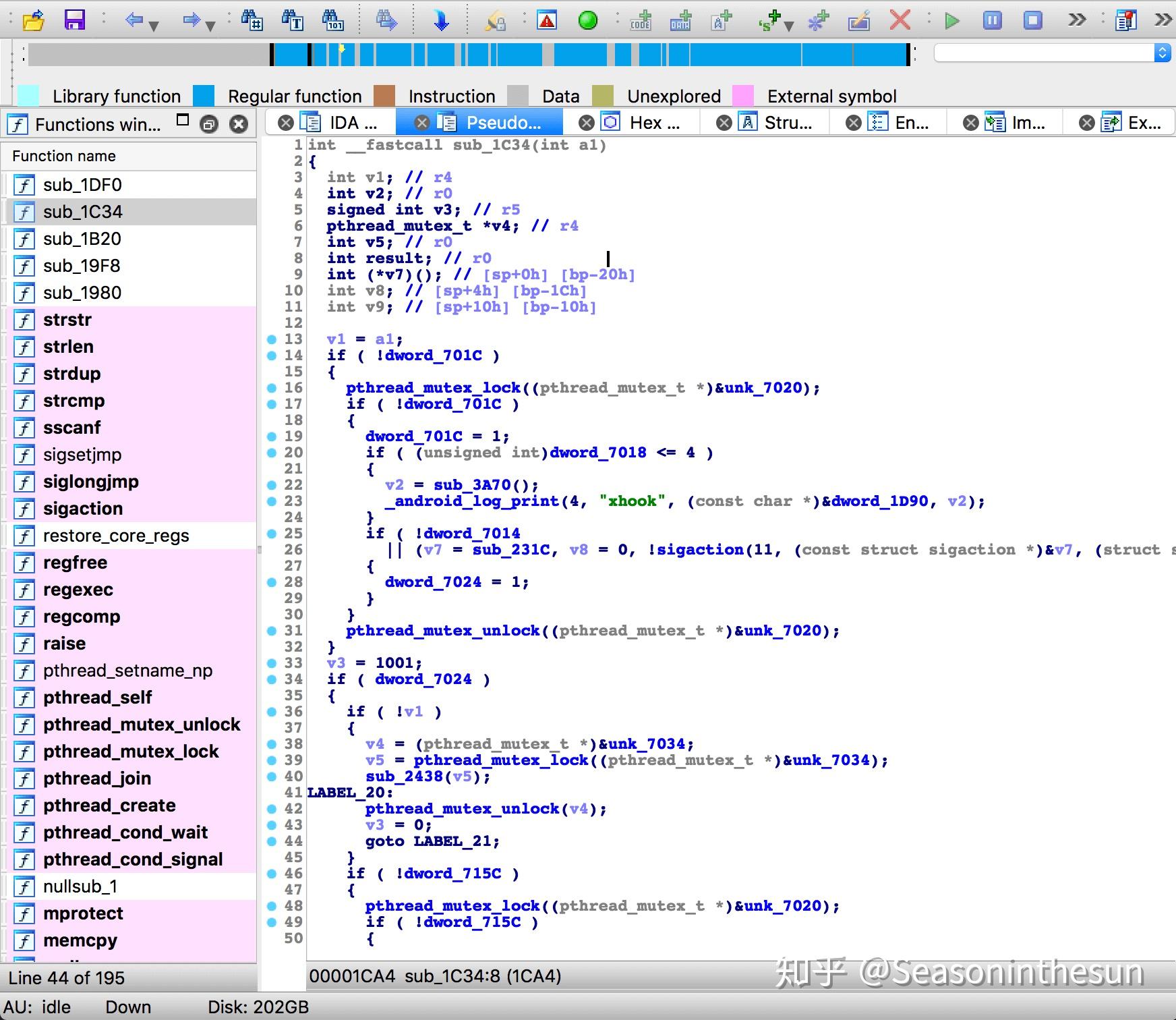The width and height of the screenshot is (1176, 1020).
Task: Expand the empty combo box at top right
Action: pos(1162,53)
